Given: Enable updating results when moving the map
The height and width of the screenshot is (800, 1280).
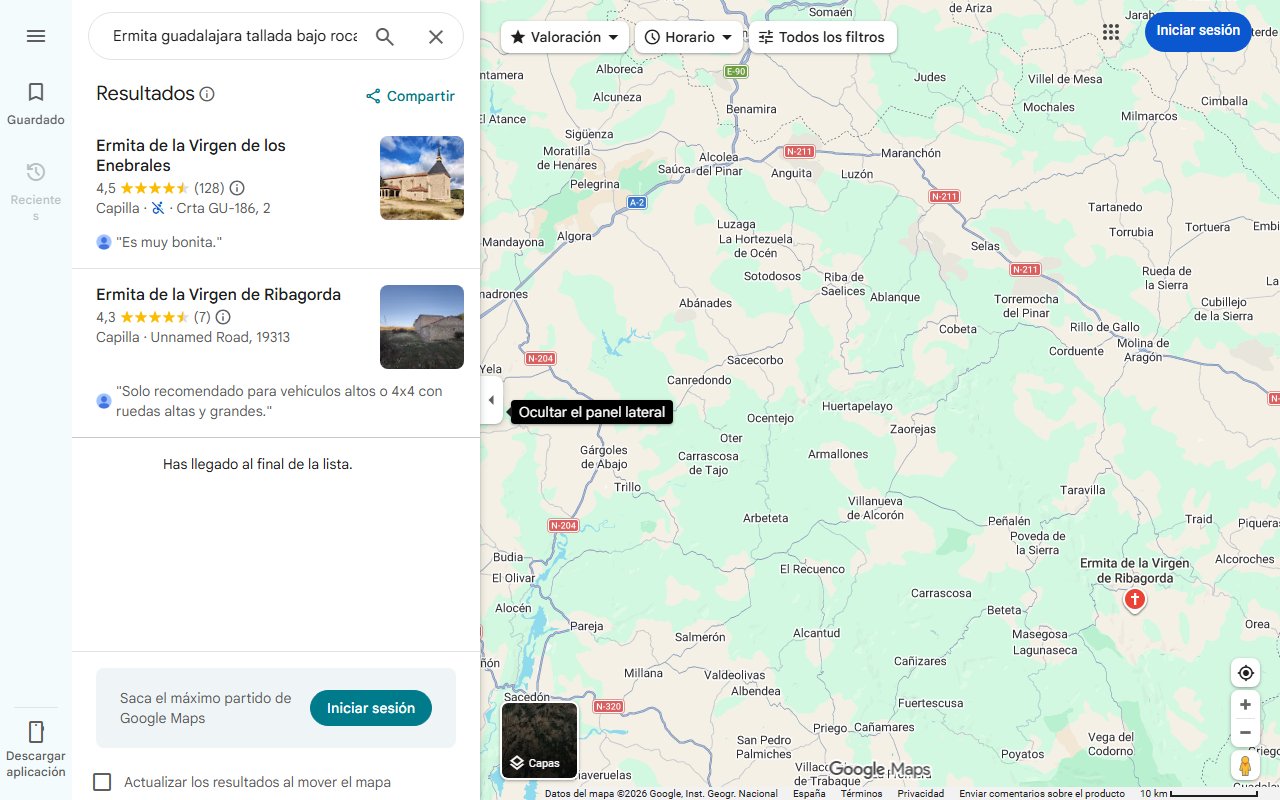Looking at the screenshot, I should pos(102,781).
